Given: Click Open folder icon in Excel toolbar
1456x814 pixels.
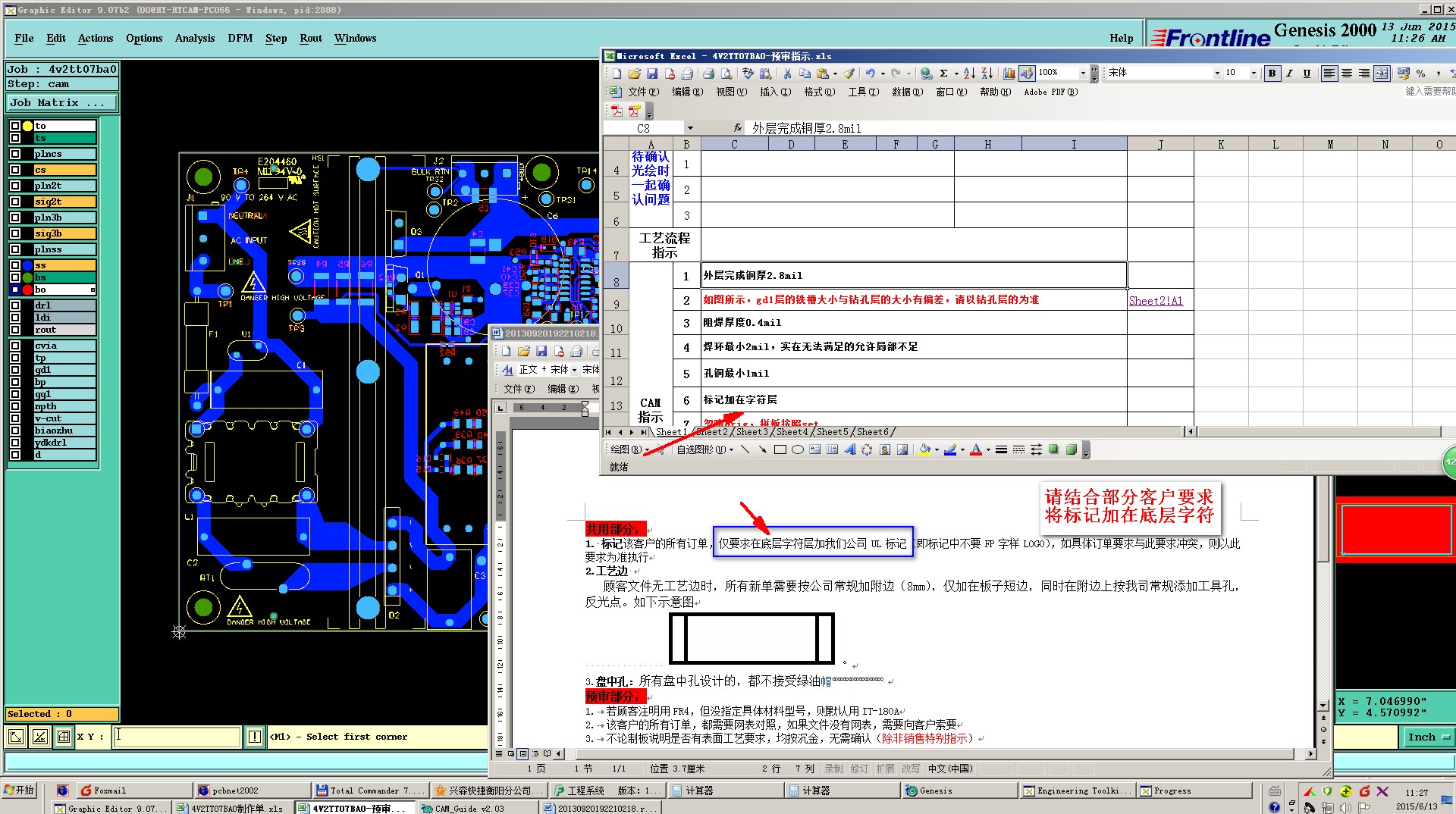Looking at the screenshot, I should coord(634,74).
